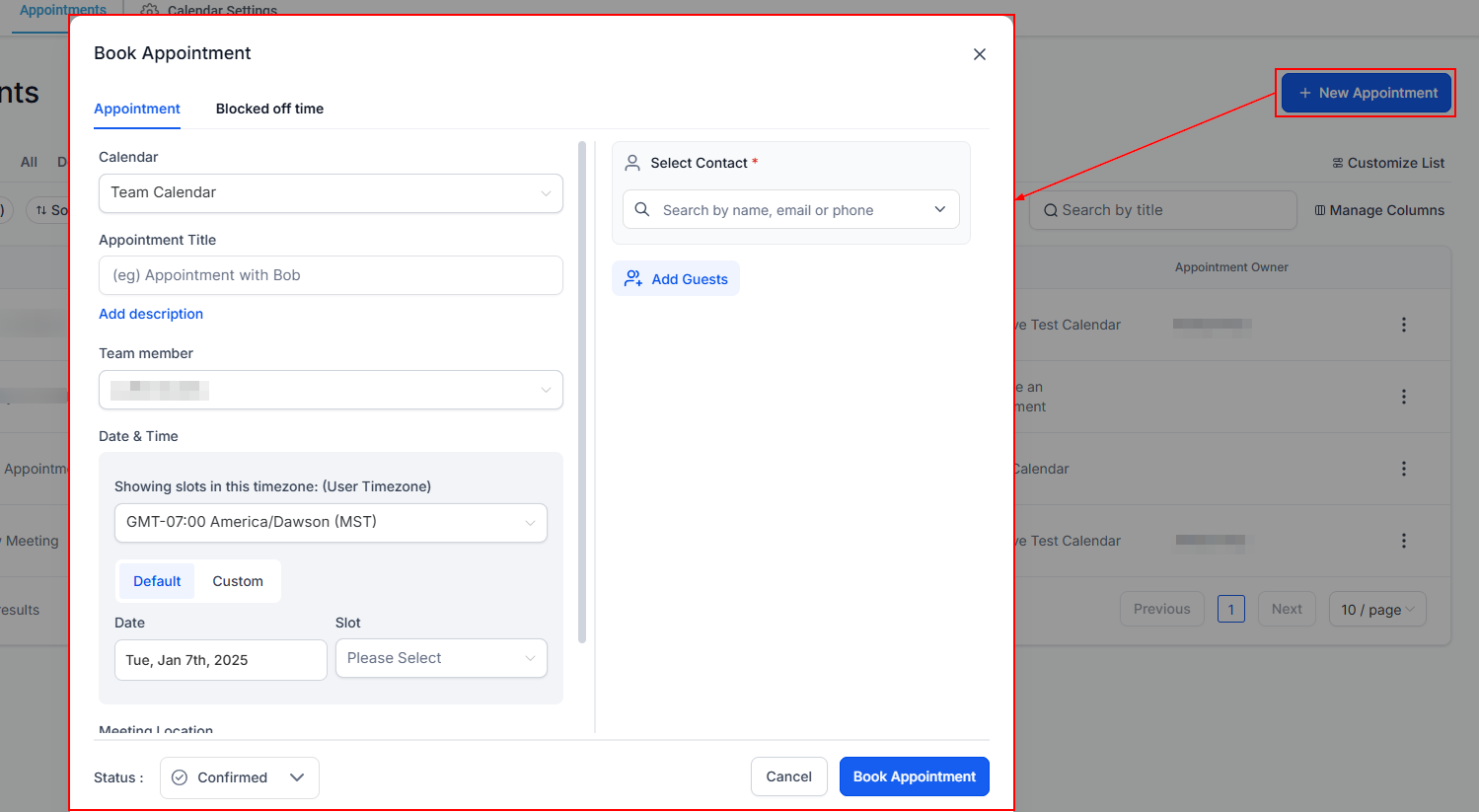This screenshot has height=812, width=1479.
Task: Click the Add Guests icon button
Action: [633, 279]
